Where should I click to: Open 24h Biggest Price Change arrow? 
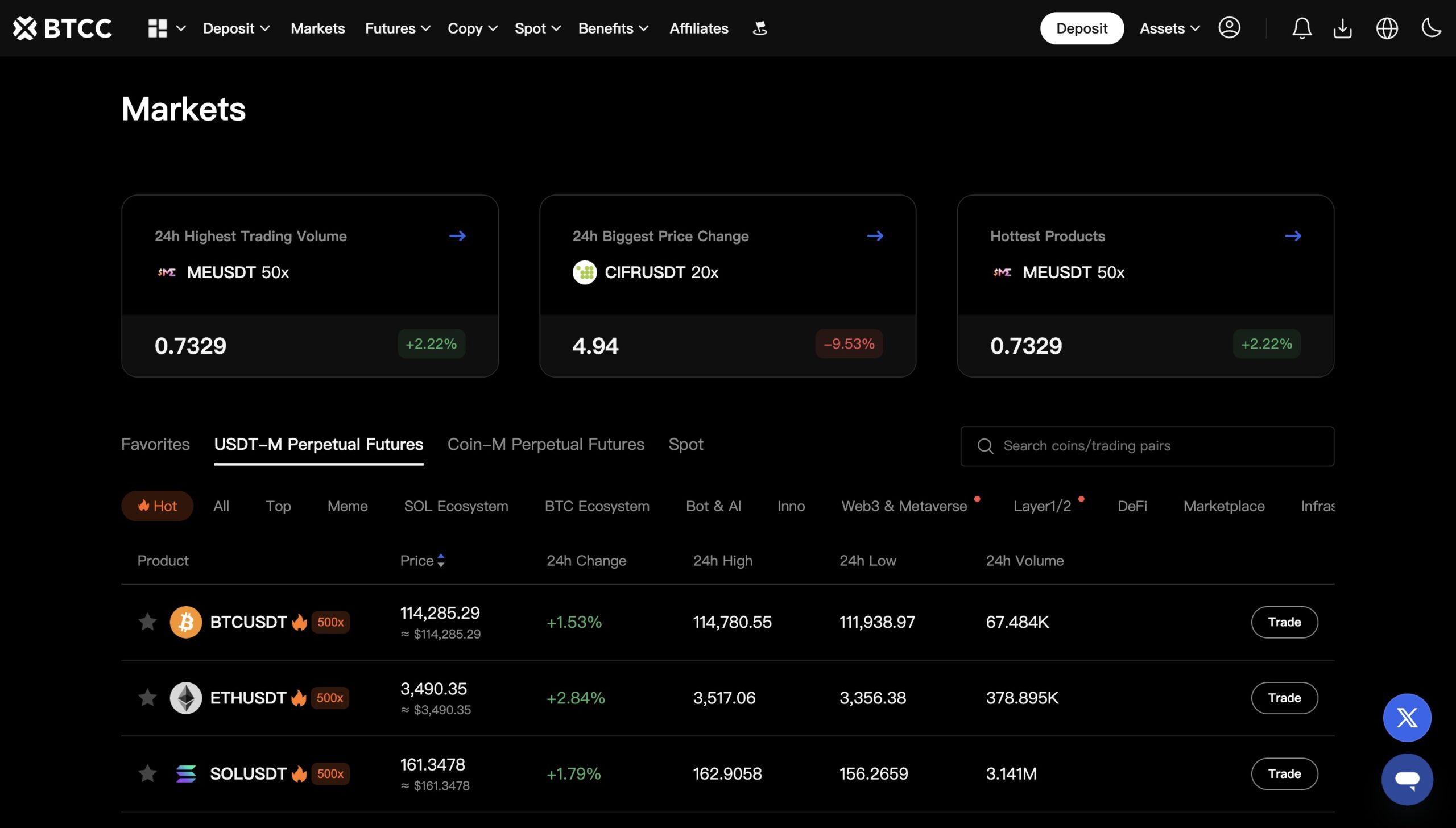875,236
